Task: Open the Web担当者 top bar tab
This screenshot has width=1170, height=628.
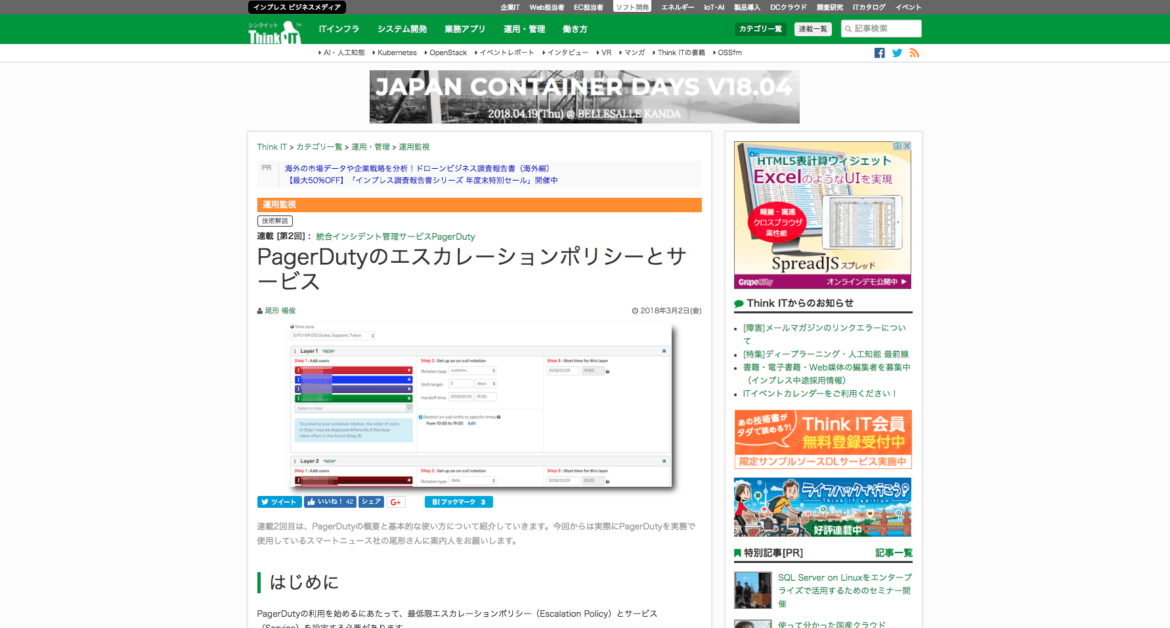Action: pyautogui.click(x=547, y=7)
